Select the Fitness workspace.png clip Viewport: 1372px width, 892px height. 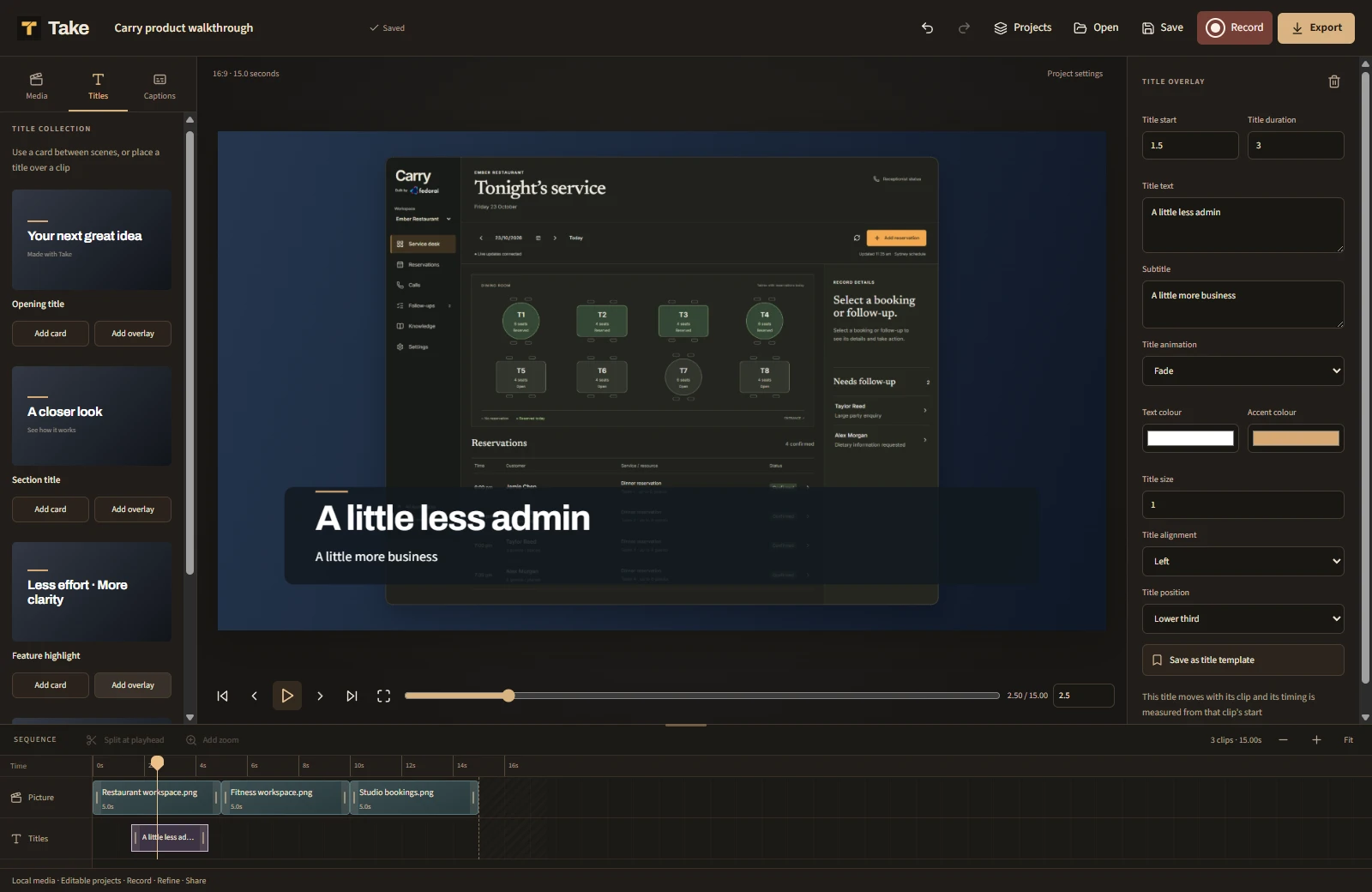click(x=286, y=798)
